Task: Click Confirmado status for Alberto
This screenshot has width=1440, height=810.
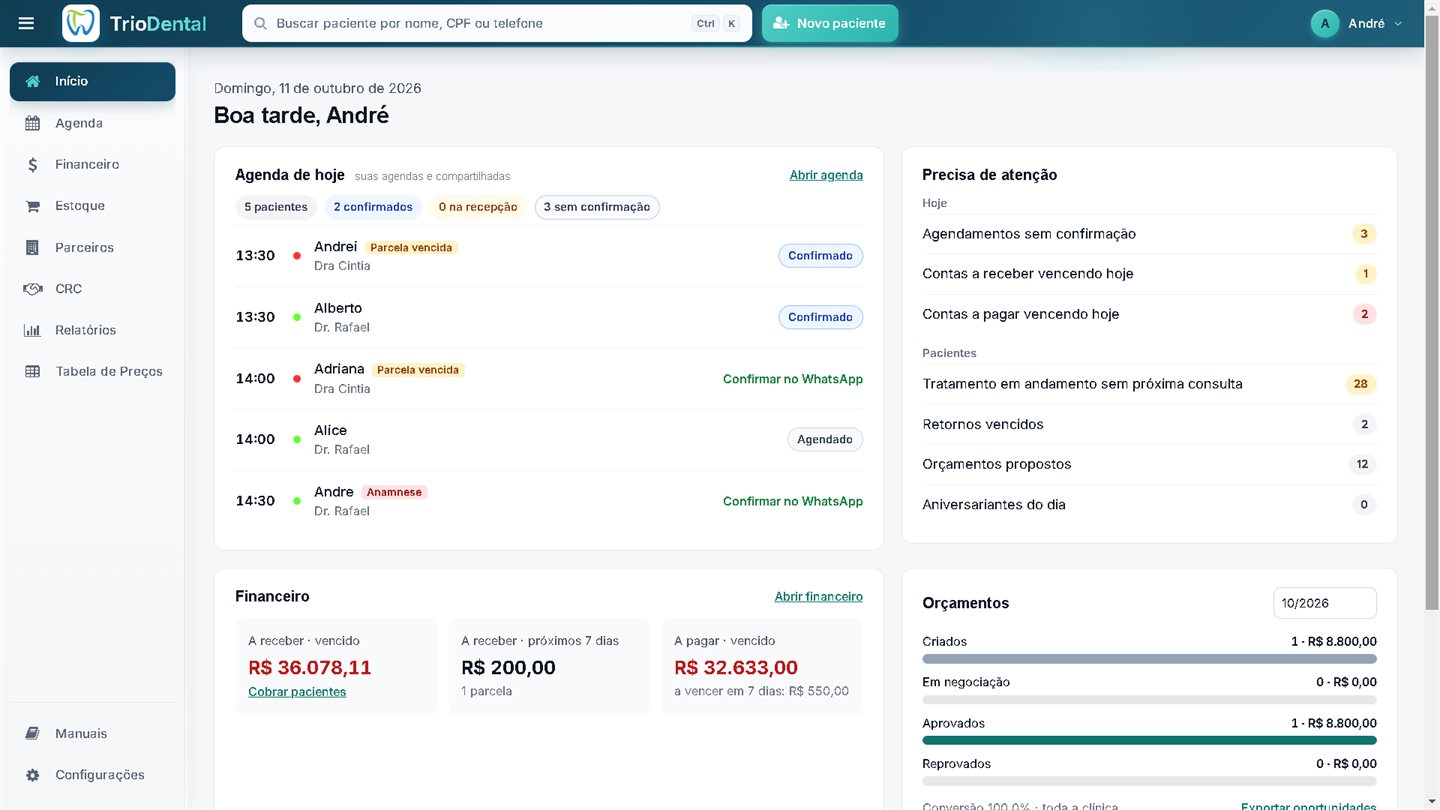Action: [x=820, y=317]
